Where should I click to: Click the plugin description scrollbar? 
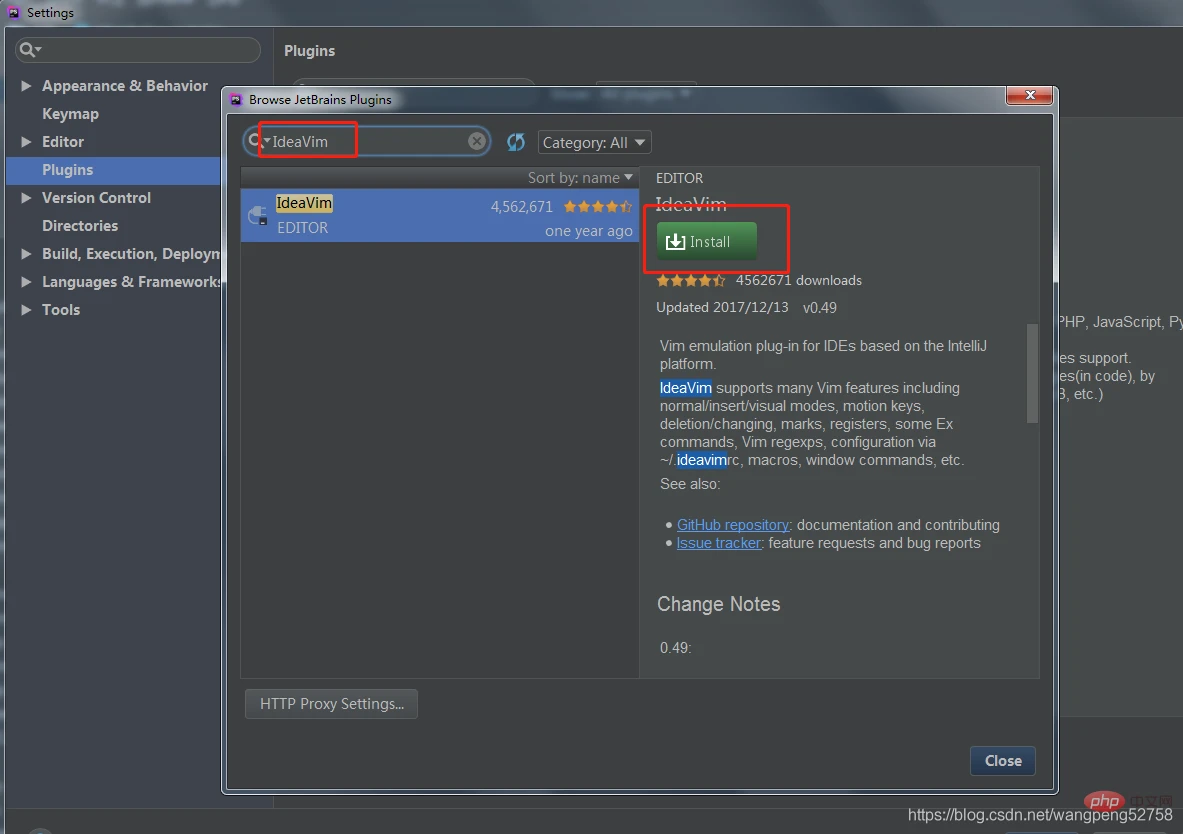click(1032, 372)
